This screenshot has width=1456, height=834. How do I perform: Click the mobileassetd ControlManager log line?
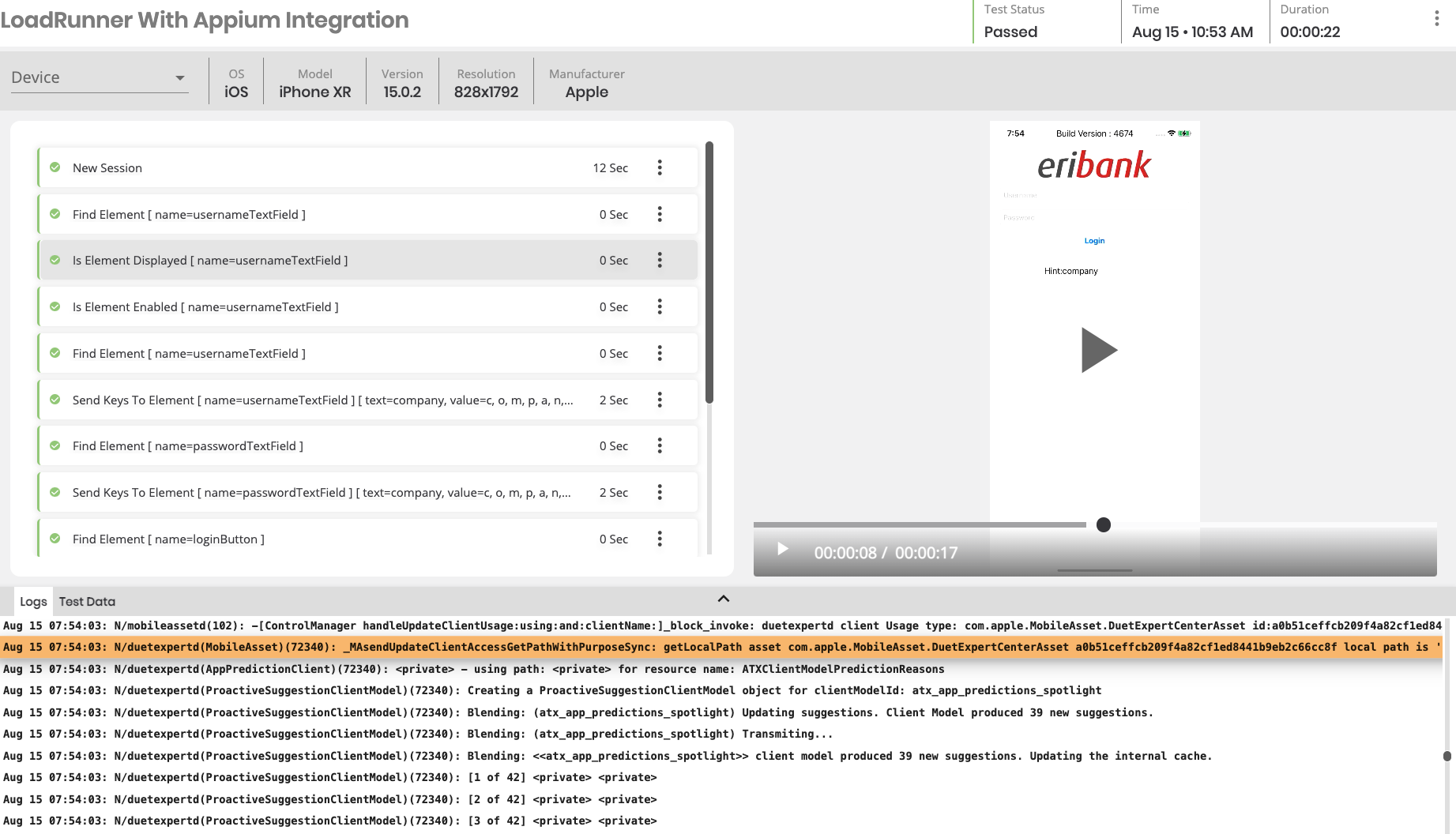721,625
